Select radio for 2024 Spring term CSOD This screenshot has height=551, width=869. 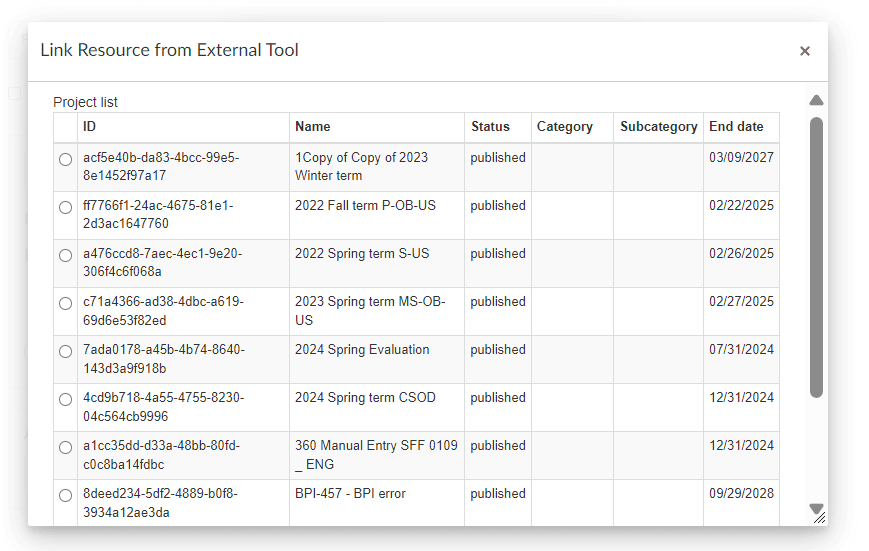65,400
